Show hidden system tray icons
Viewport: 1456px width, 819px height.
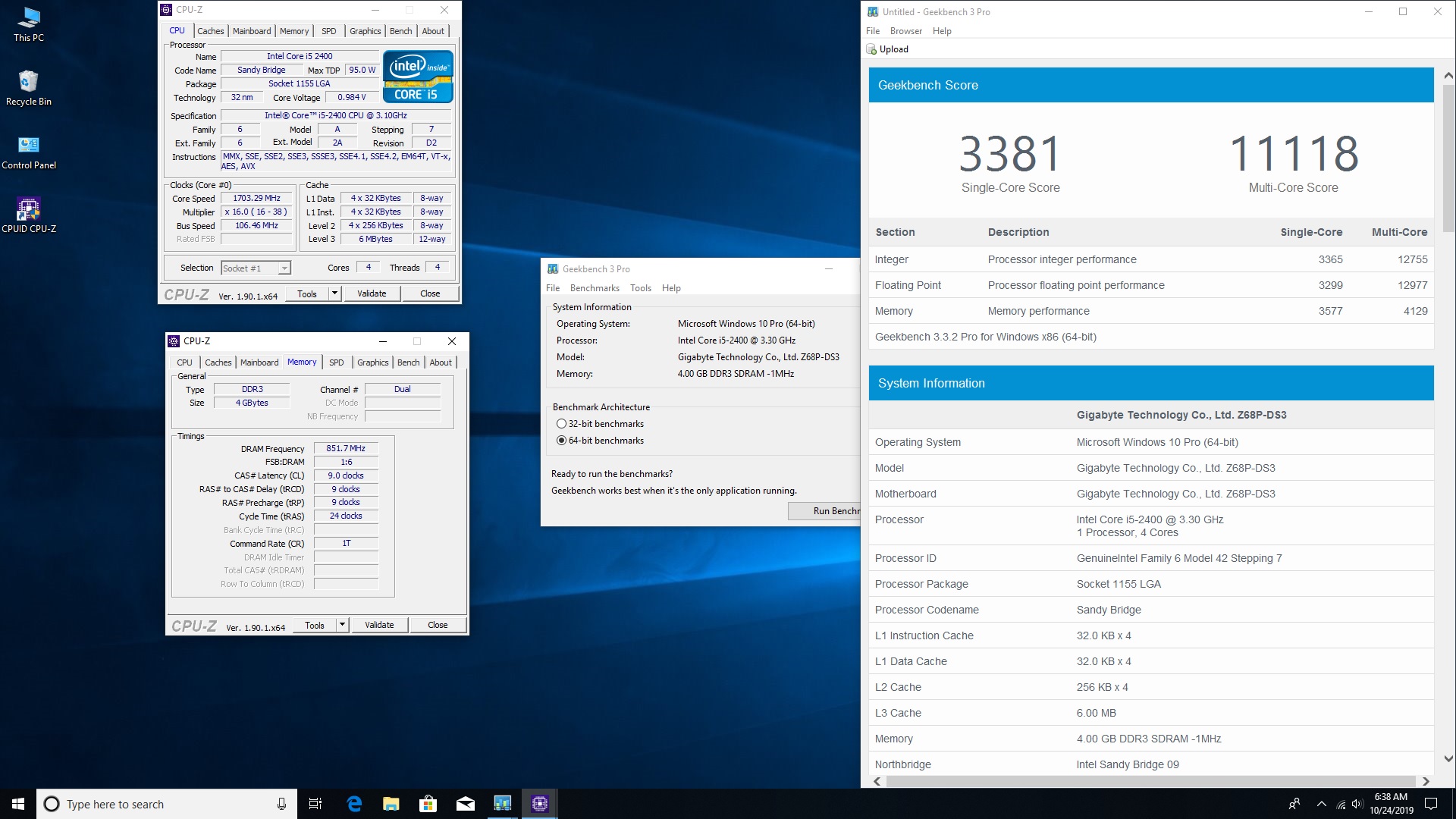[1322, 804]
